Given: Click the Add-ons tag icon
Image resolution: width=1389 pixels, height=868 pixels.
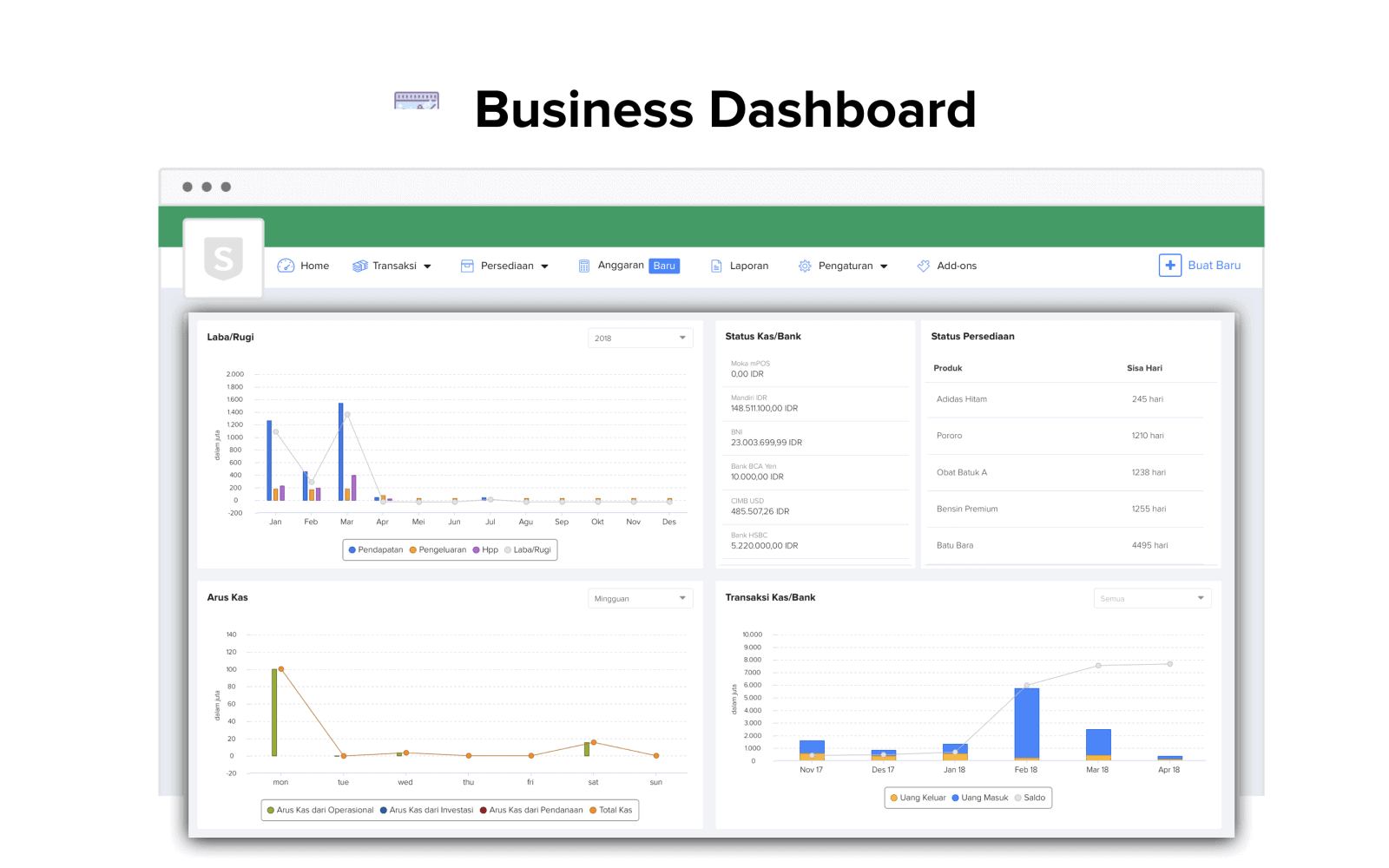Looking at the screenshot, I should (924, 266).
